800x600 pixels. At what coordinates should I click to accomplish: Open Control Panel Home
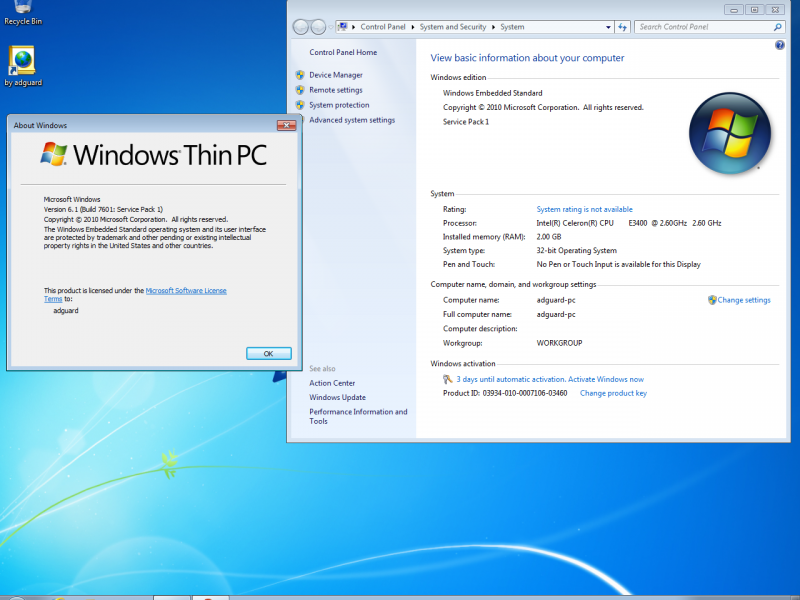click(343, 52)
